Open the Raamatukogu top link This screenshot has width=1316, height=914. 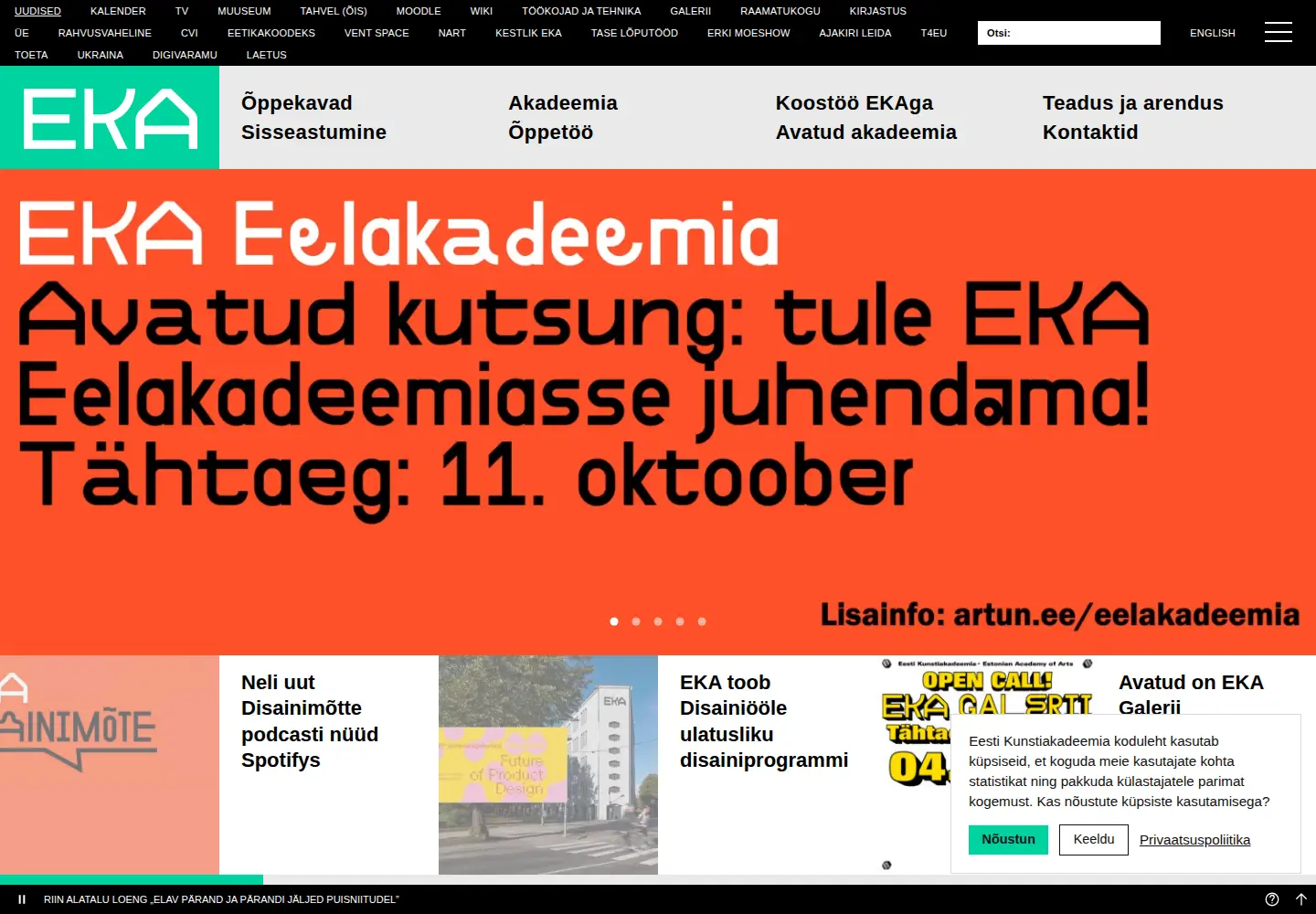(780, 11)
